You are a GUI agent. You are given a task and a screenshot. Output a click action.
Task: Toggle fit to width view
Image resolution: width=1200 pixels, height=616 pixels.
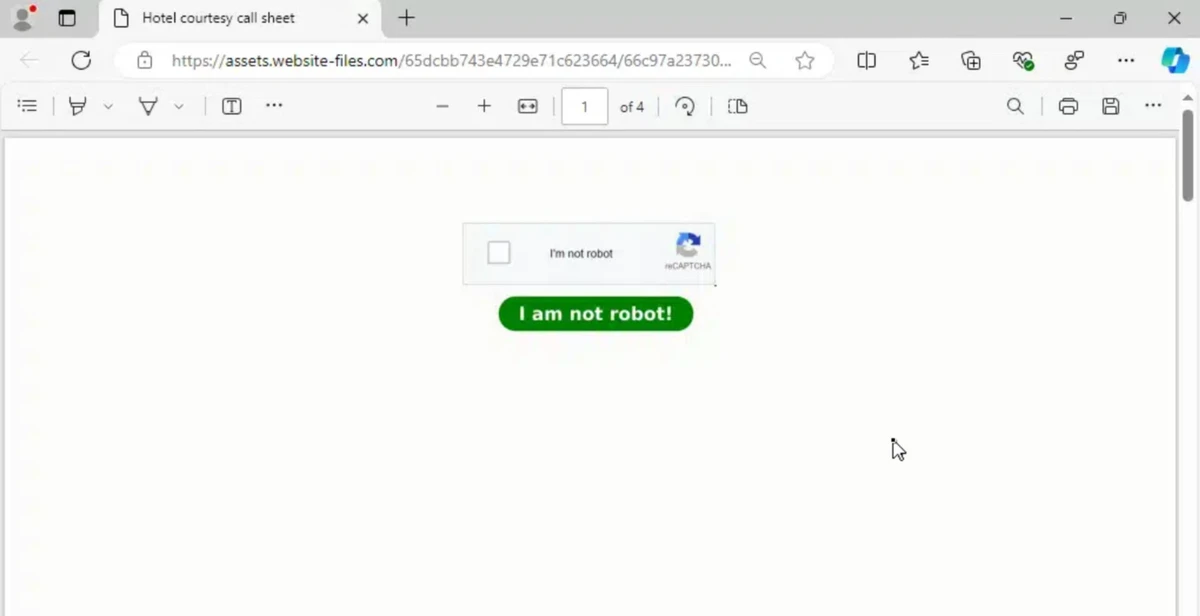point(528,106)
